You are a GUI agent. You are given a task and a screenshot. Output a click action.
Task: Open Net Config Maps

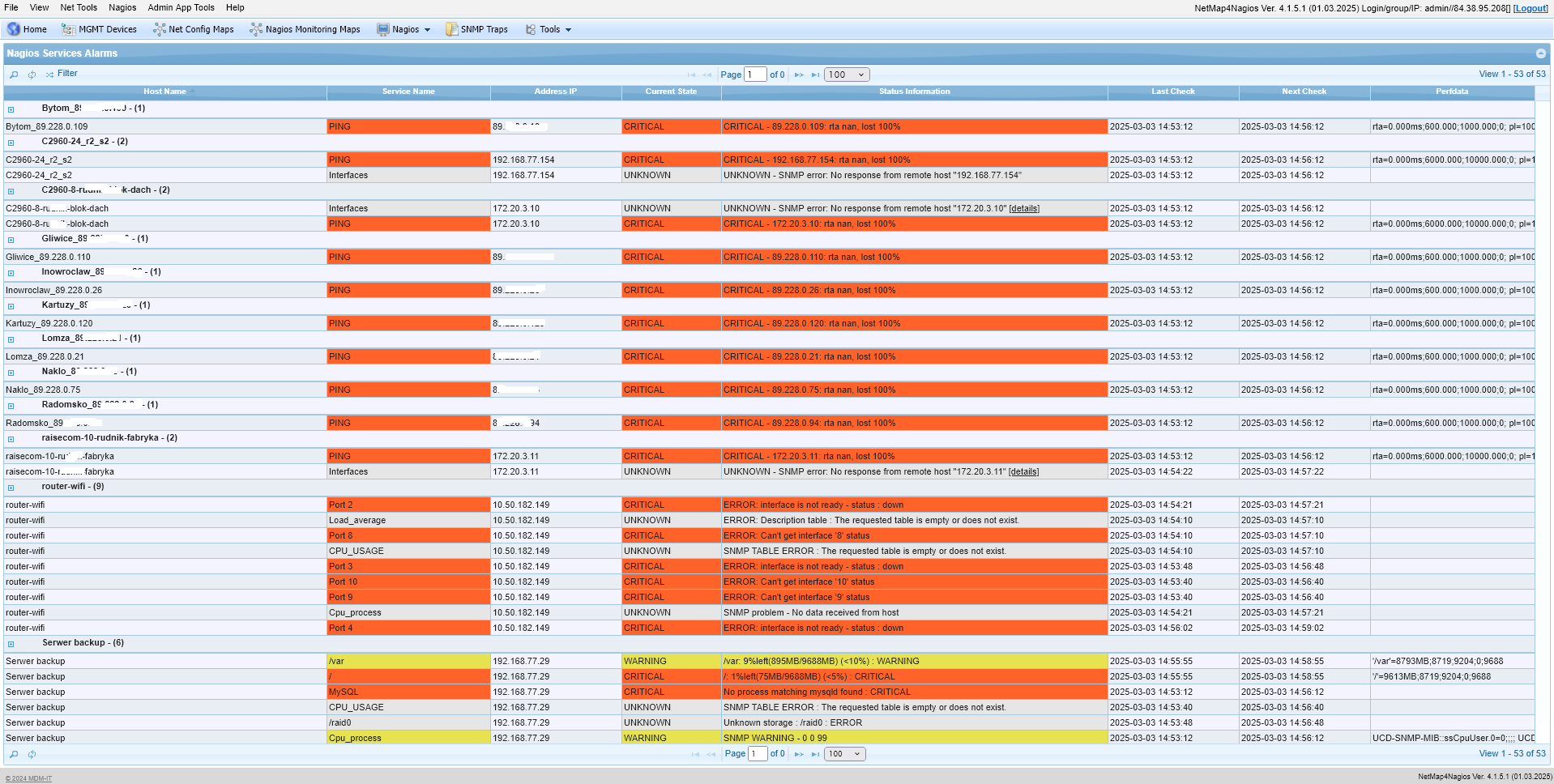click(193, 29)
